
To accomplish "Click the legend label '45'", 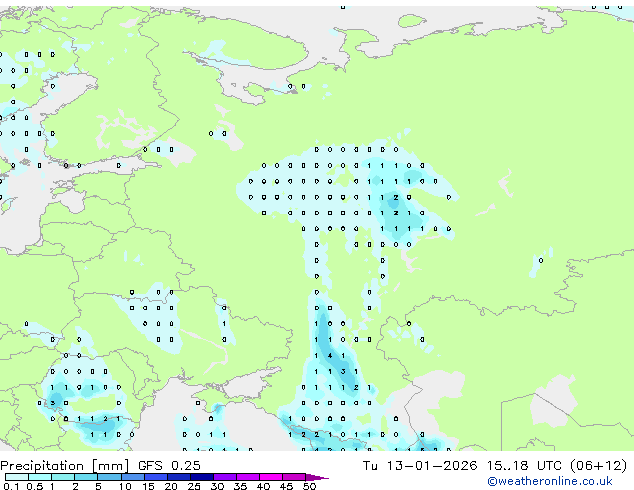I will pos(286,486).
